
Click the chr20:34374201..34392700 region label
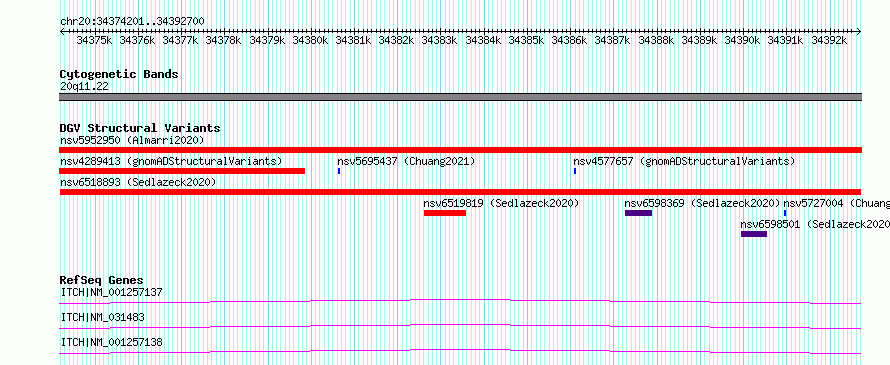point(132,21)
